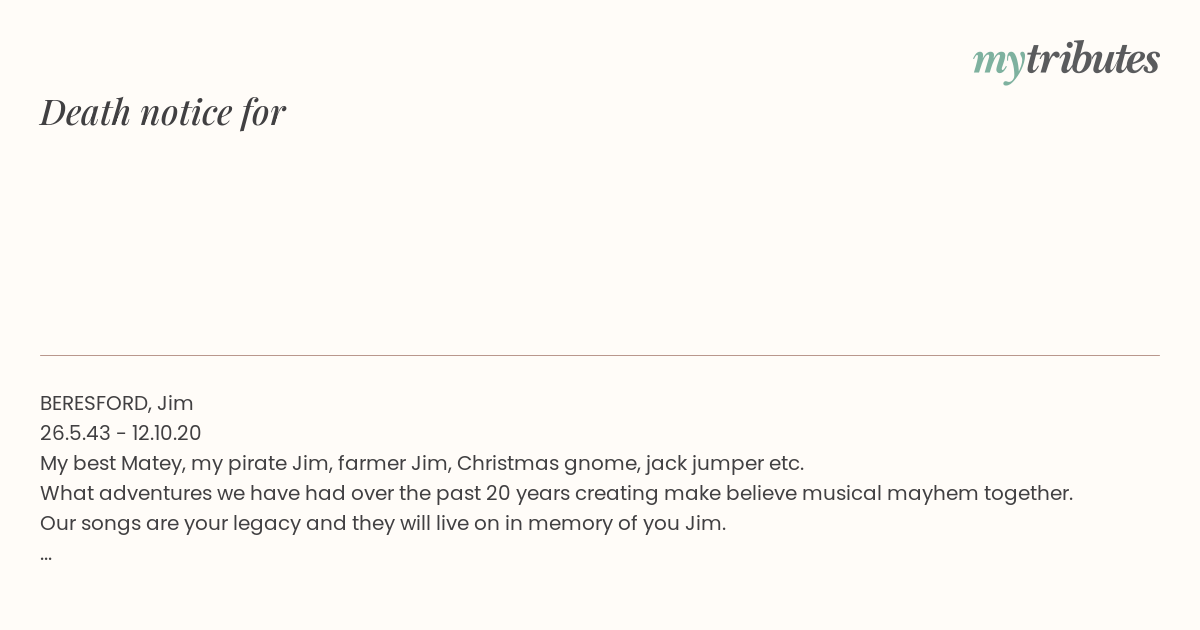Click the mytributes logo
1200x630 pixels.
pyautogui.click(x=1066, y=61)
